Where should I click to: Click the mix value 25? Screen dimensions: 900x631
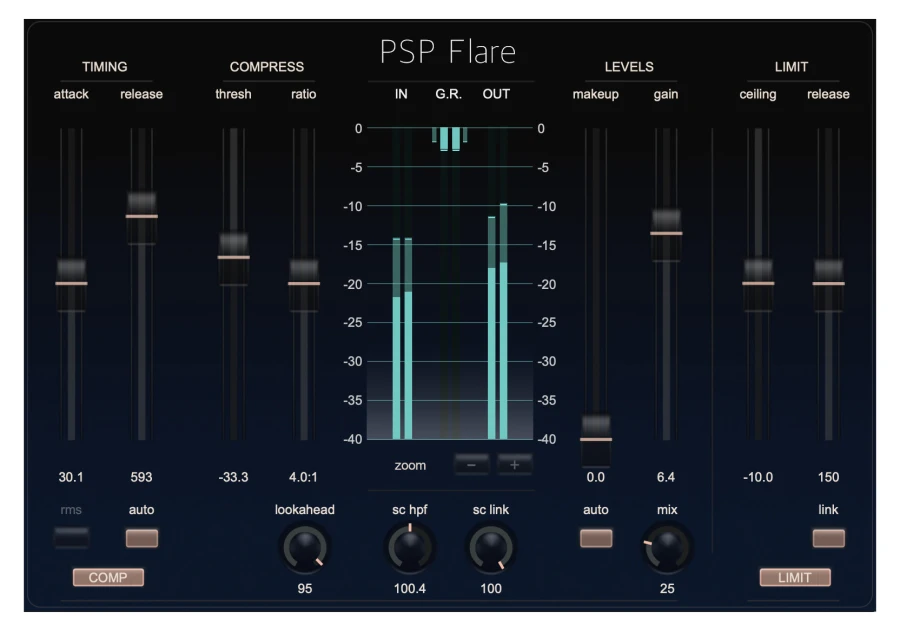[x=667, y=589]
